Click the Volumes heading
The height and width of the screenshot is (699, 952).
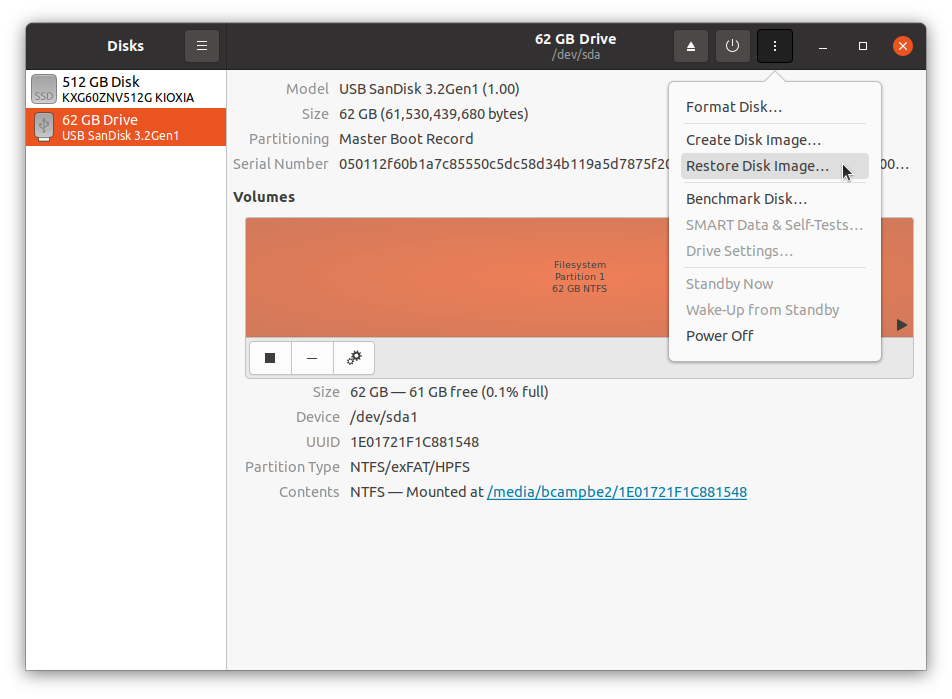click(264, 197)
